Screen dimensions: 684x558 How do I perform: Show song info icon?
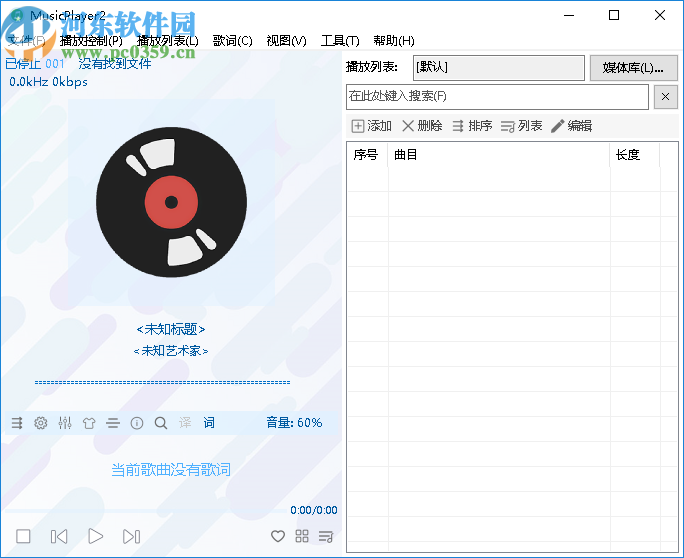point(137,423)
